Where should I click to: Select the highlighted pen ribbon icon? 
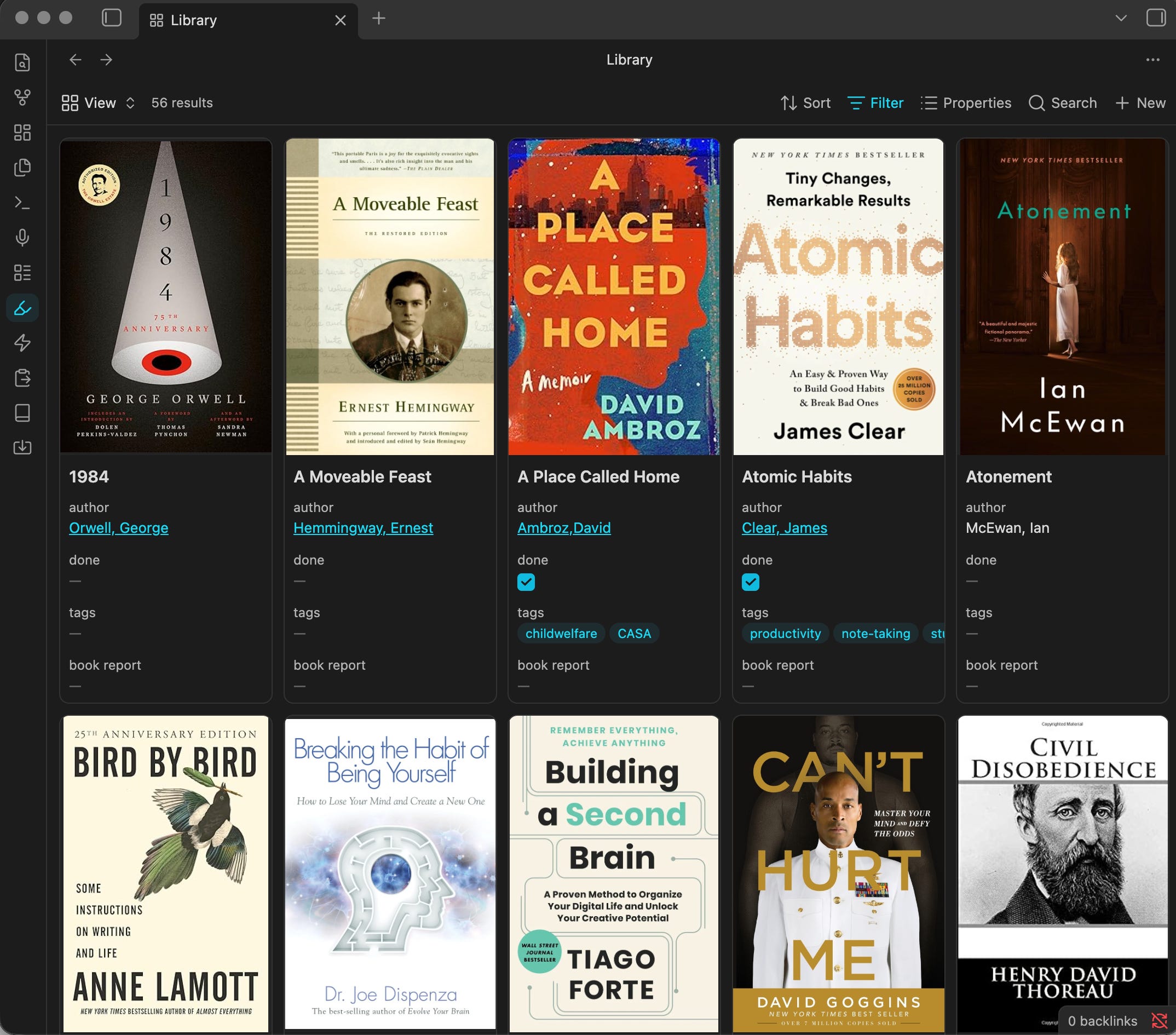22,308
